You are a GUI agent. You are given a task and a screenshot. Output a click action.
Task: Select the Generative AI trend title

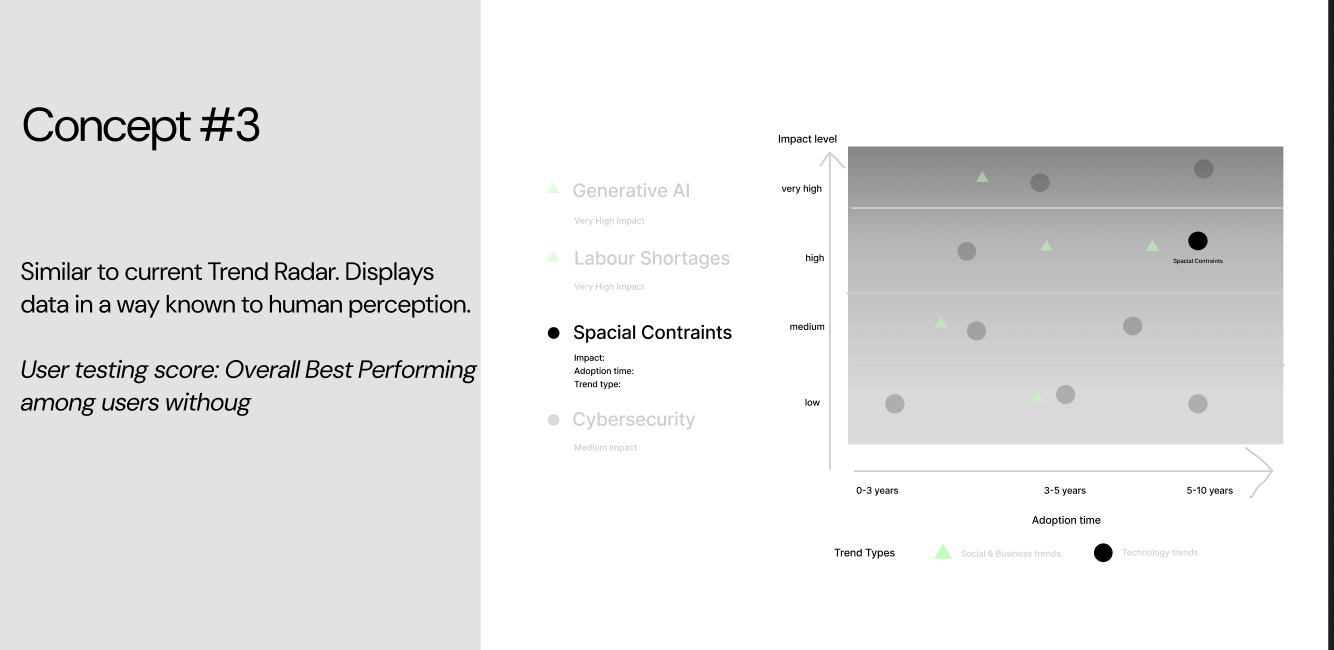tap(631, 190)
